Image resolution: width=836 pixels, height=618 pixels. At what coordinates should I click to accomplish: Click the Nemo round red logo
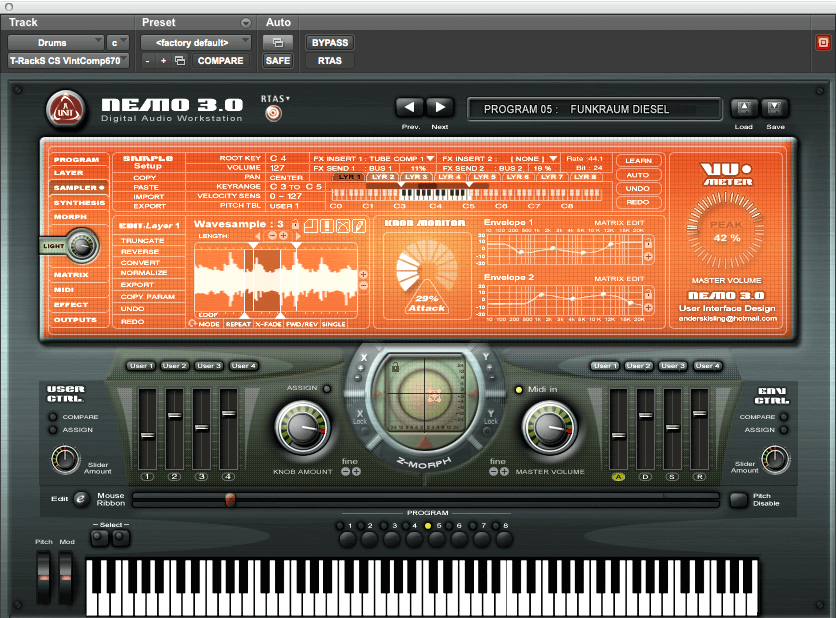(x=65, y=111)
